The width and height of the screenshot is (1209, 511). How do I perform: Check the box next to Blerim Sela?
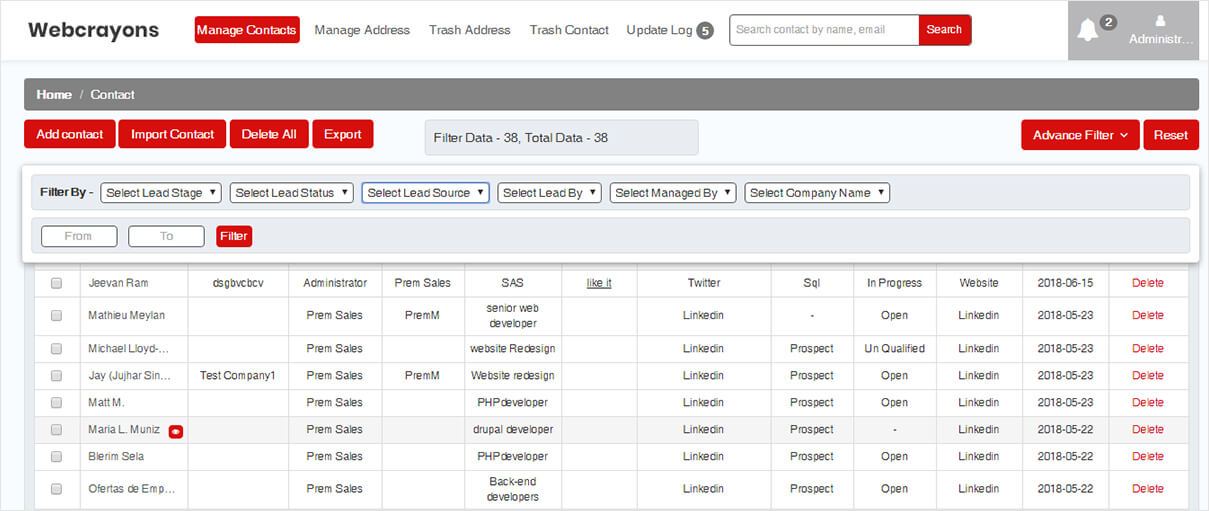pyautogui.click(x=56, y=457)
